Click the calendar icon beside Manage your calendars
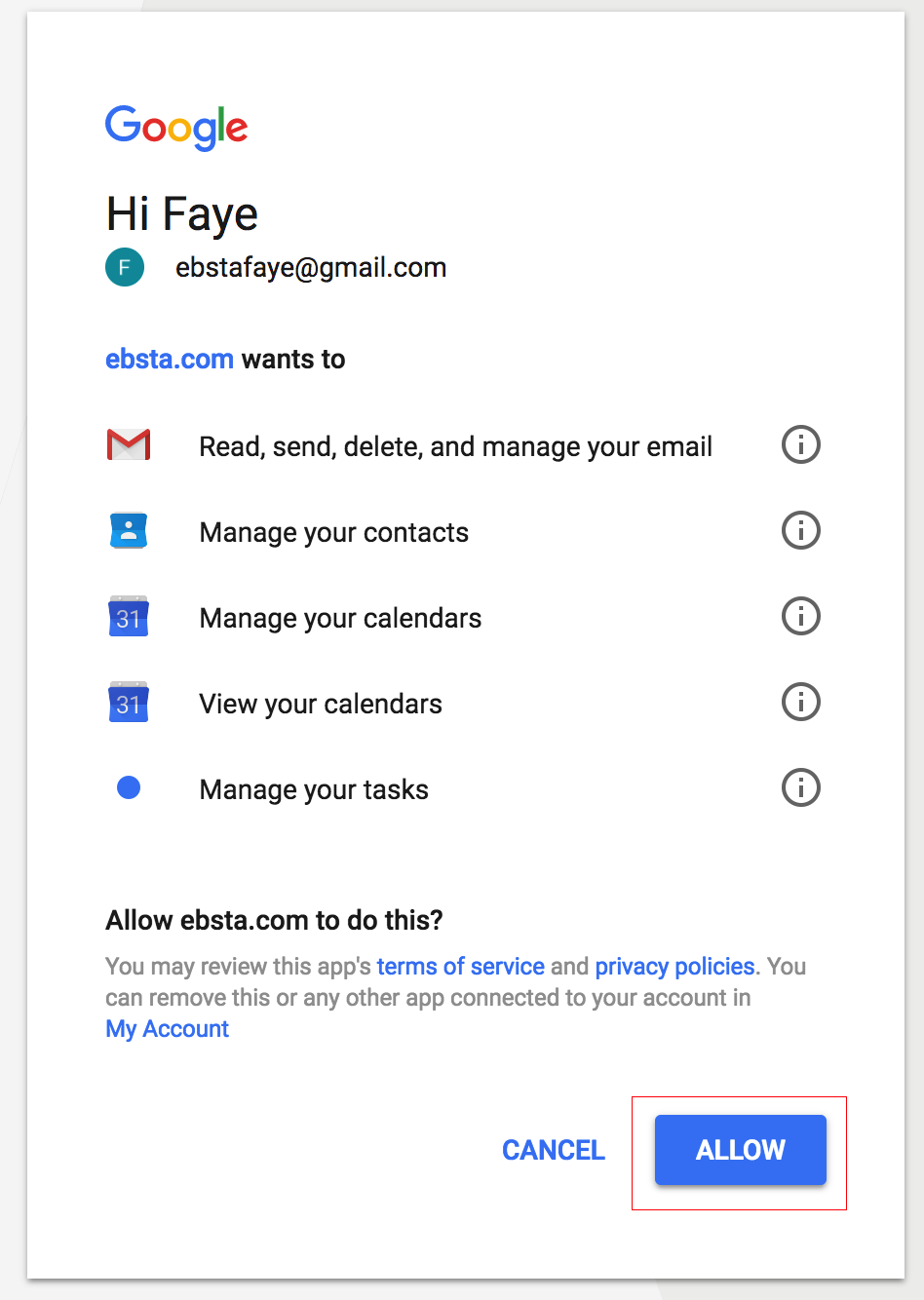 click(x=129, y=617)
